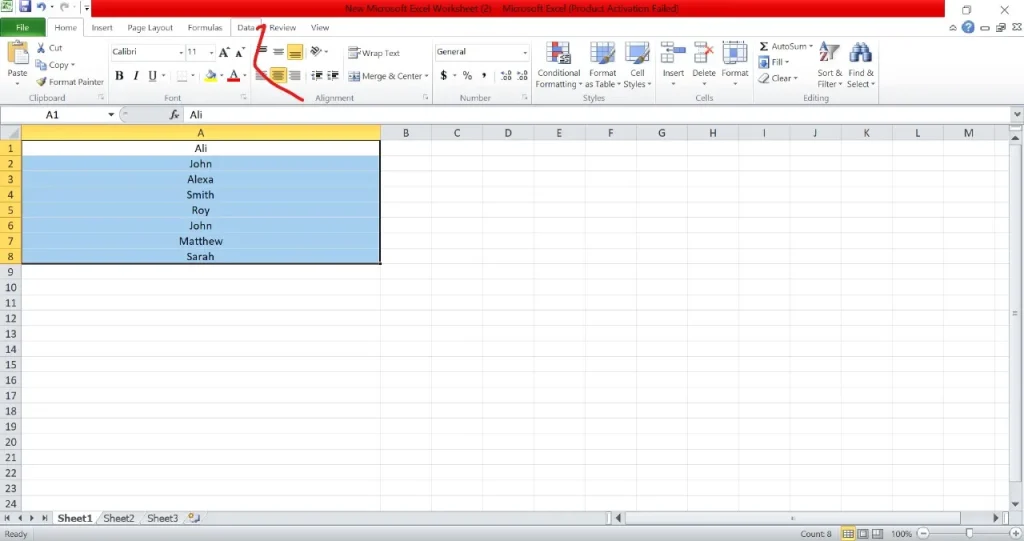Decrease the cell indent
The width and height of the screenshot is (1024, 541).
317,75
